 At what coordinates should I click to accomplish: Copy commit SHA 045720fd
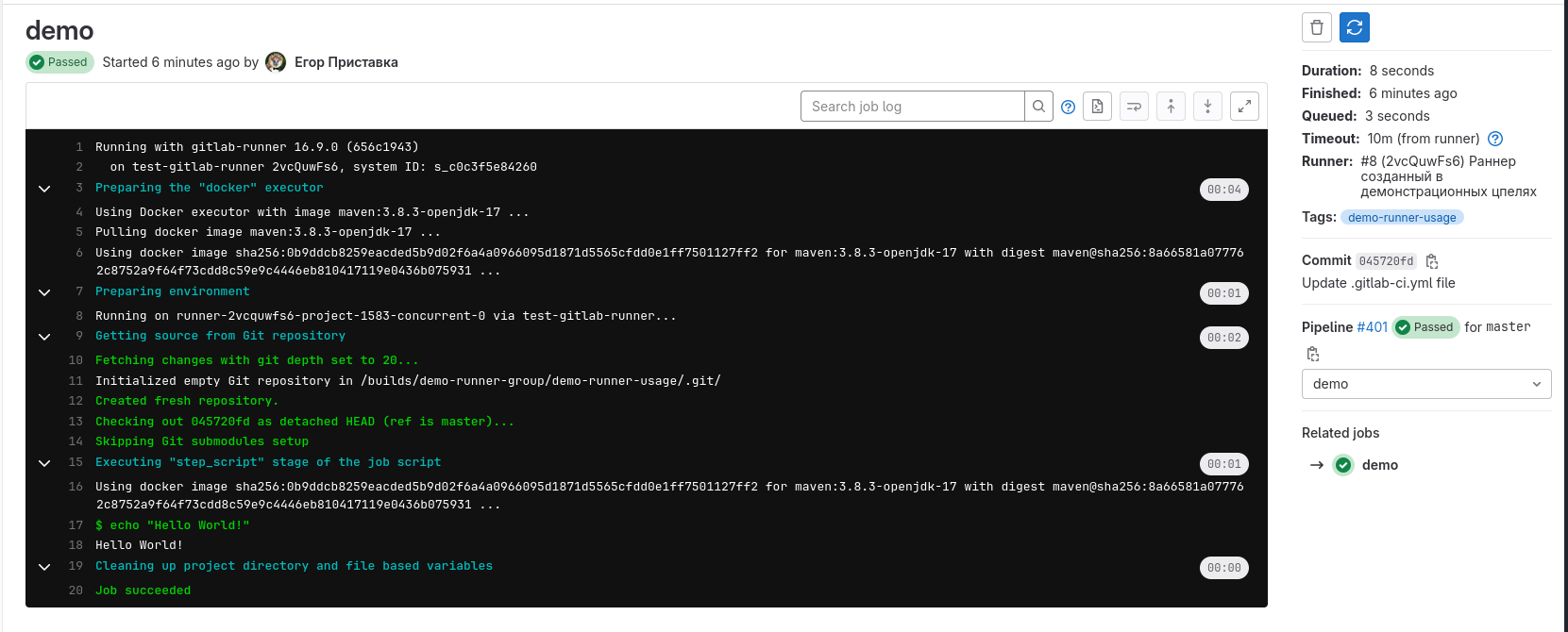pos(1432,261)
